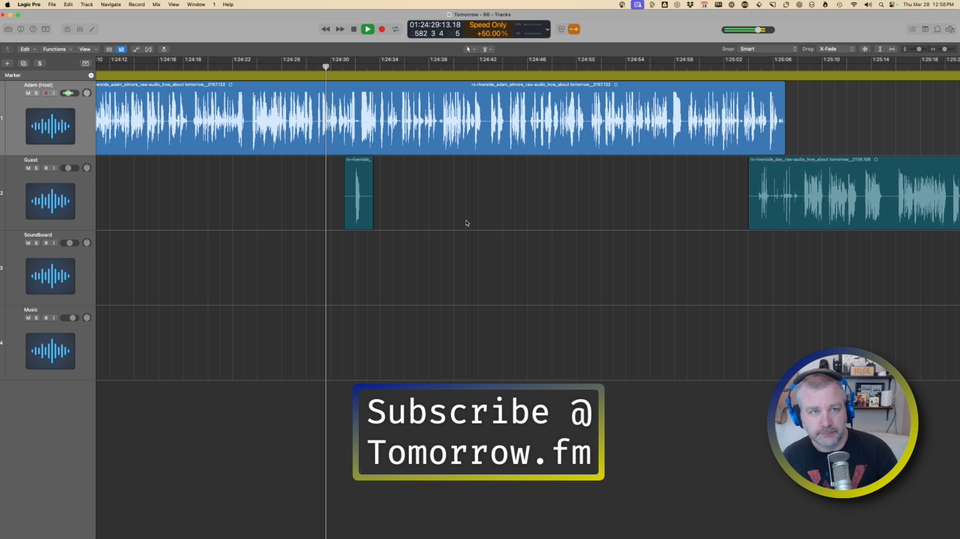Enable input monitoring on the Music track
Viewport: 960px width, 539px height.
pyautogui.click(x=54, y=318)
